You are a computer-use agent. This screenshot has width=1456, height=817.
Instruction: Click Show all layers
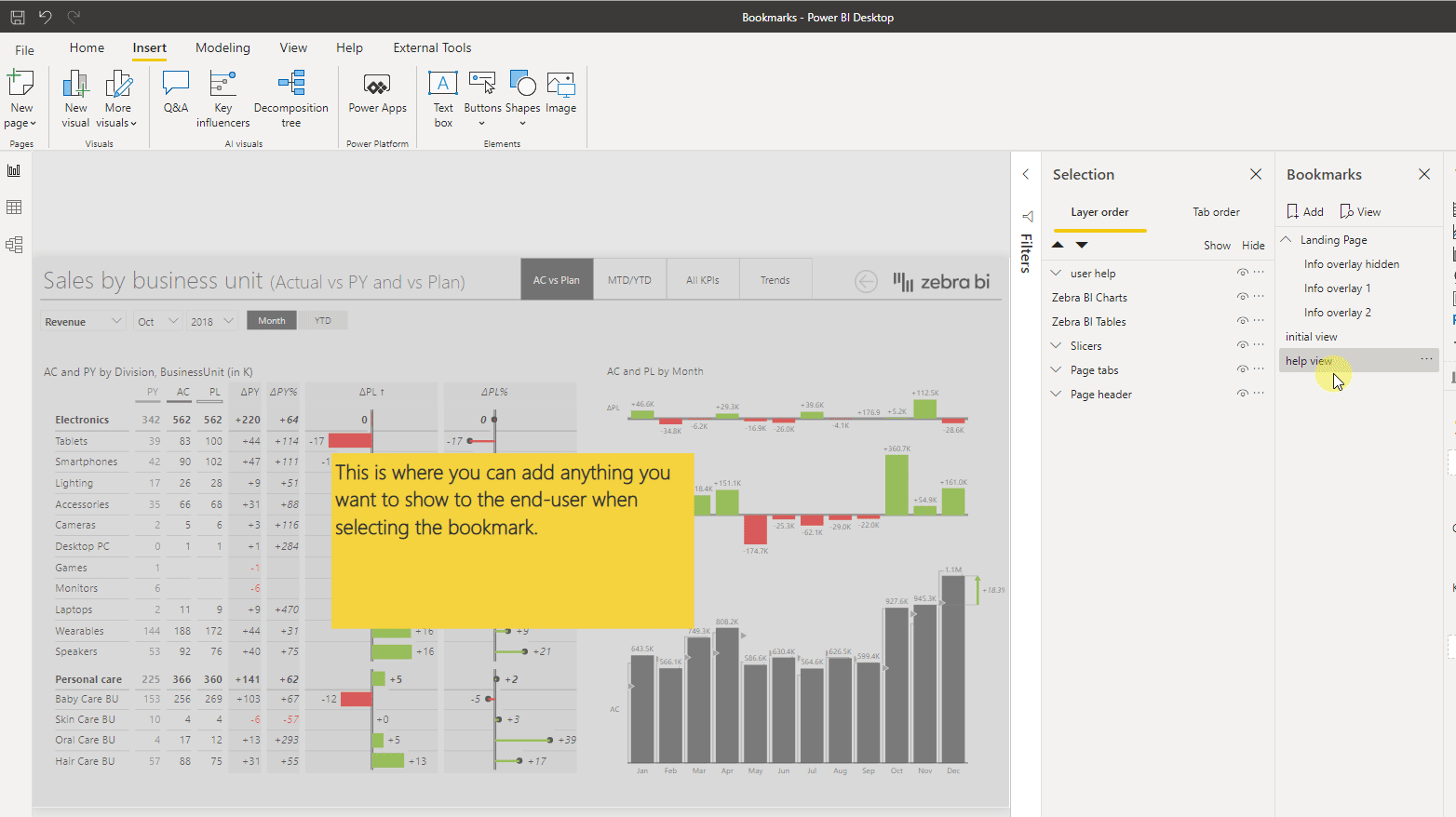pyautogui.click(x=1217, y=246)
